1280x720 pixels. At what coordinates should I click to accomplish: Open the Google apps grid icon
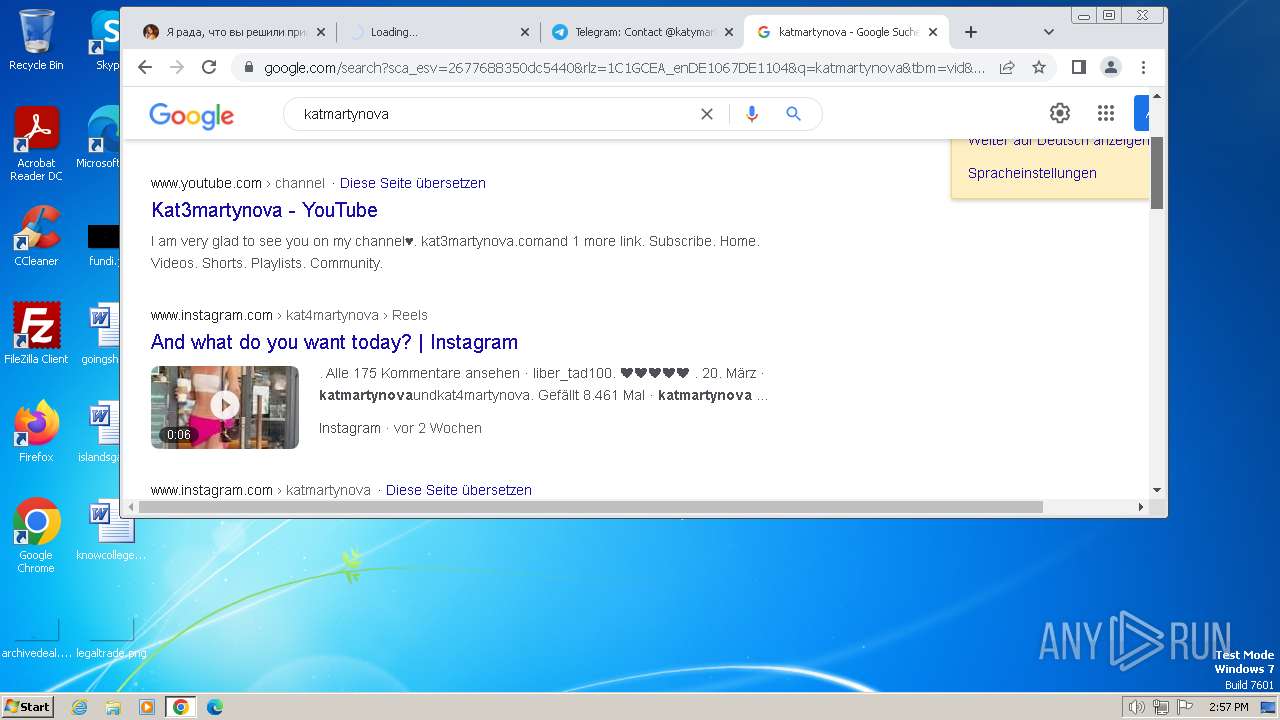(x=1105, y=113)
